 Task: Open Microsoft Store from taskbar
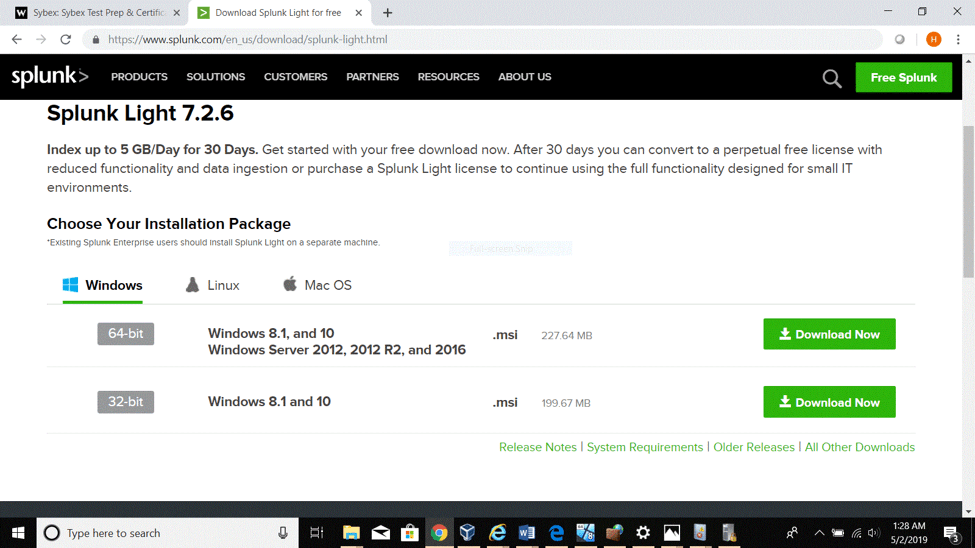click(410, 533)
